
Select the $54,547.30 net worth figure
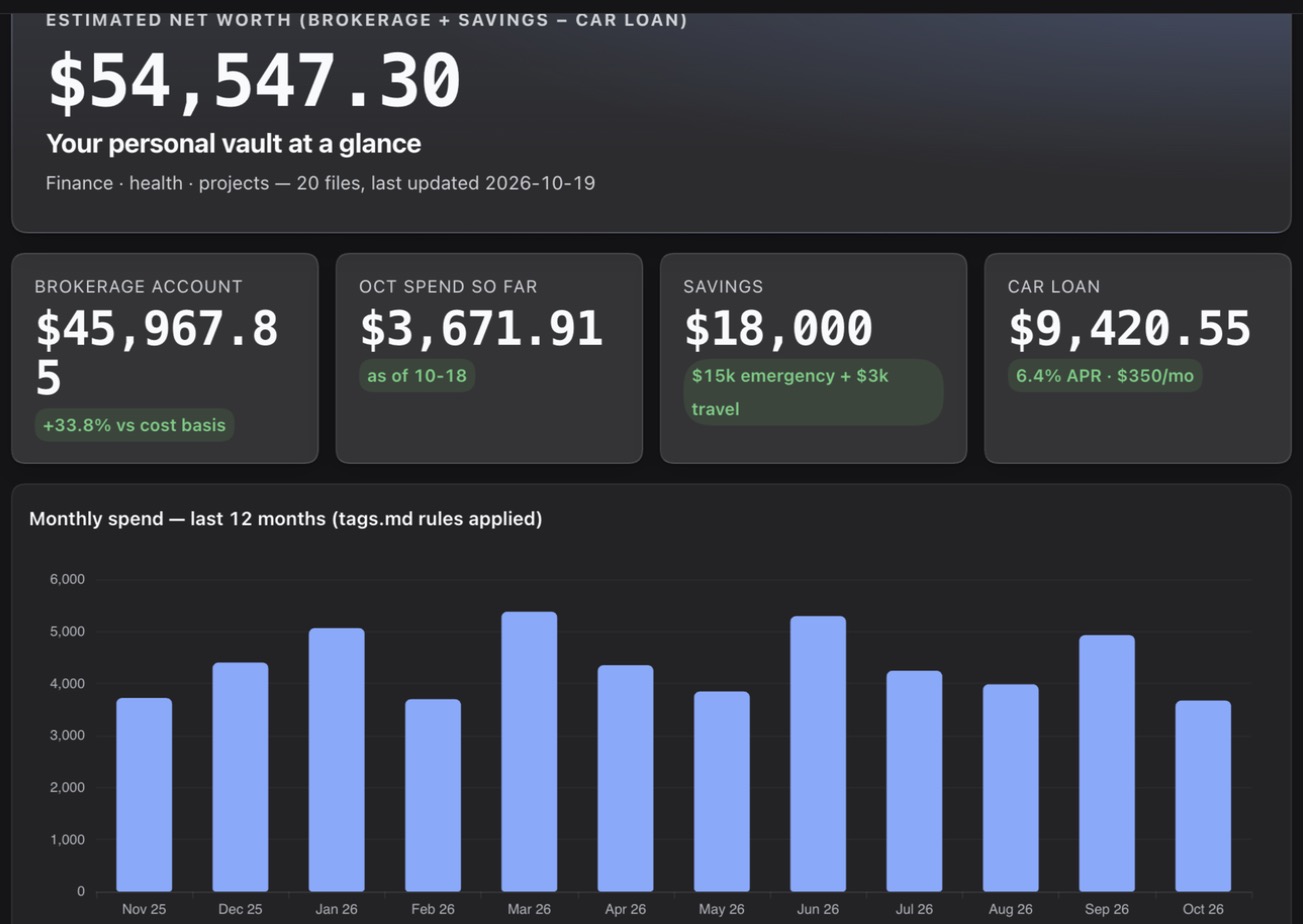pos(254,81)
